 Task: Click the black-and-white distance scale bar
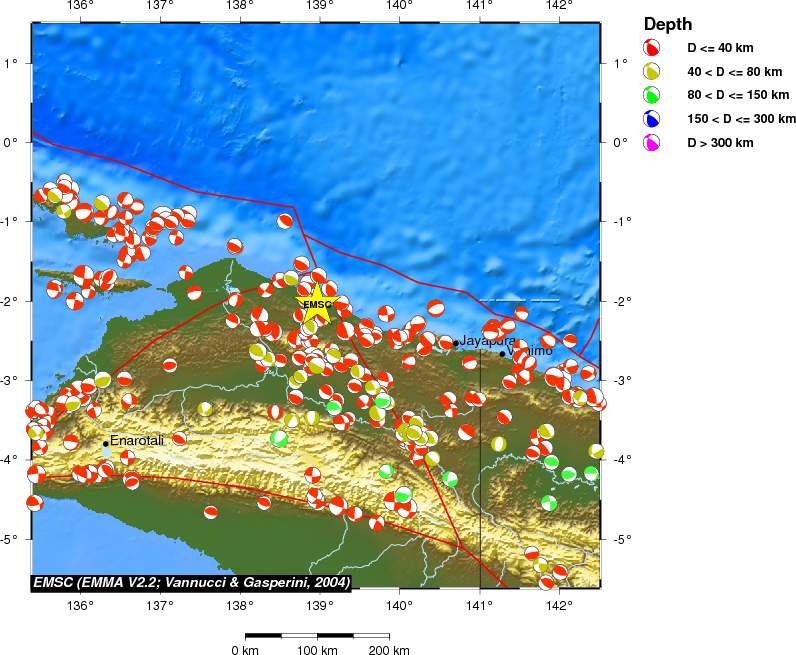click(317, 636)
